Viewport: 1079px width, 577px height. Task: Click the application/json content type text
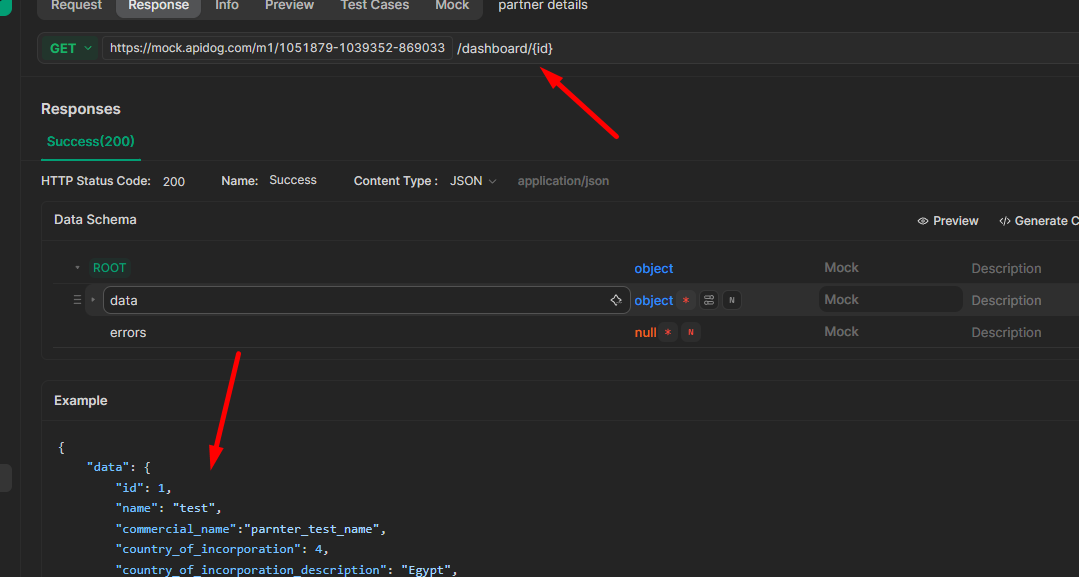click(x=563, y=181)
